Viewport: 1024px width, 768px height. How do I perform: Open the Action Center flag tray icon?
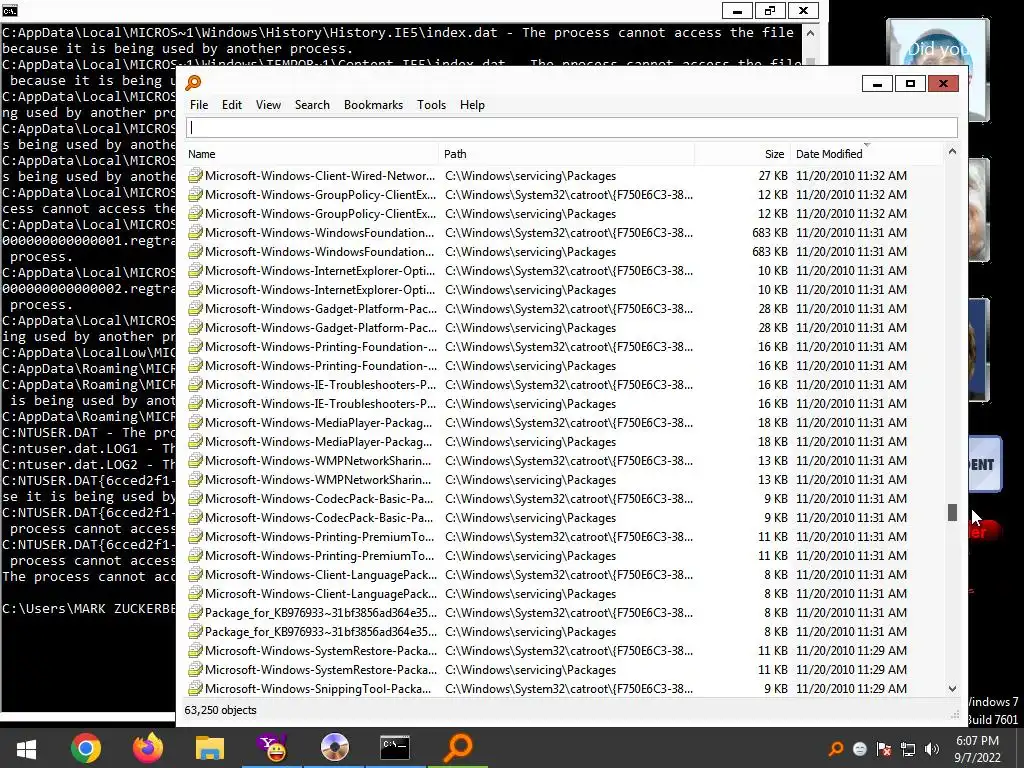[884, 749]
